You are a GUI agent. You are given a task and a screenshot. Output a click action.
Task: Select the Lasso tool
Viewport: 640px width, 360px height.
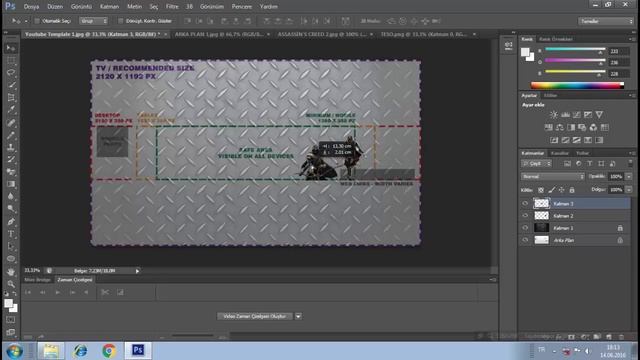[11, 73]
